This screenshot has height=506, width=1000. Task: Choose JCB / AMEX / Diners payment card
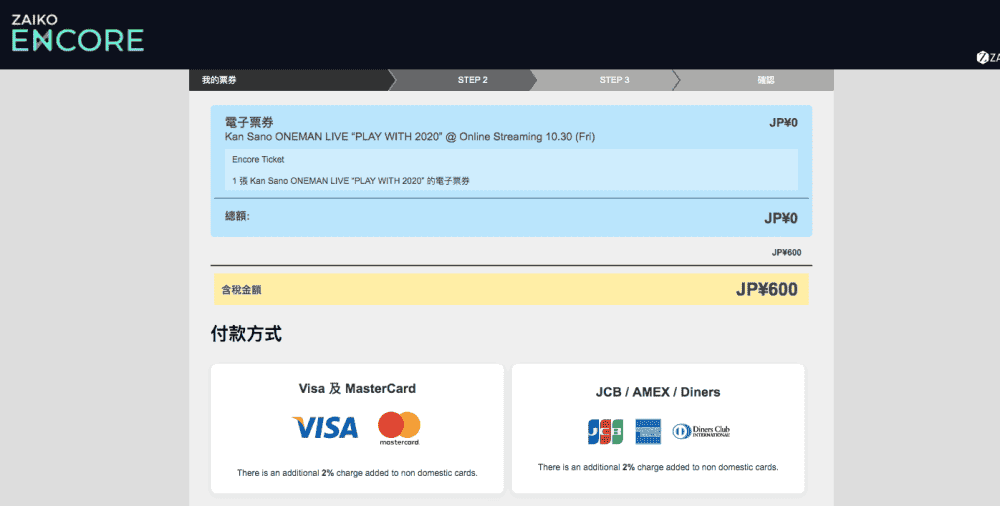click(x=658, y=429)
